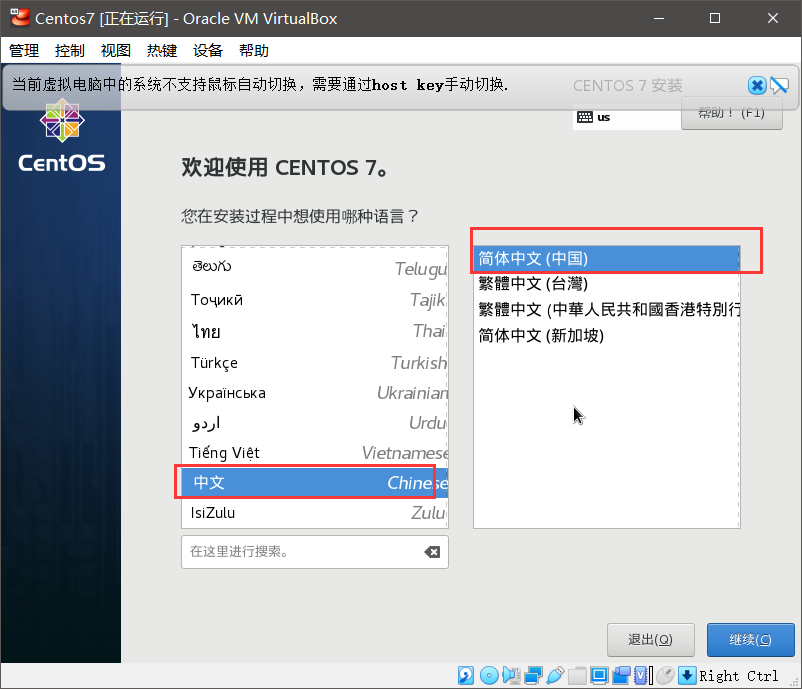Click the VirtualBox window title icon
Image resolution: width=802 pixels, height=689 pixels.
pos(20,18)
